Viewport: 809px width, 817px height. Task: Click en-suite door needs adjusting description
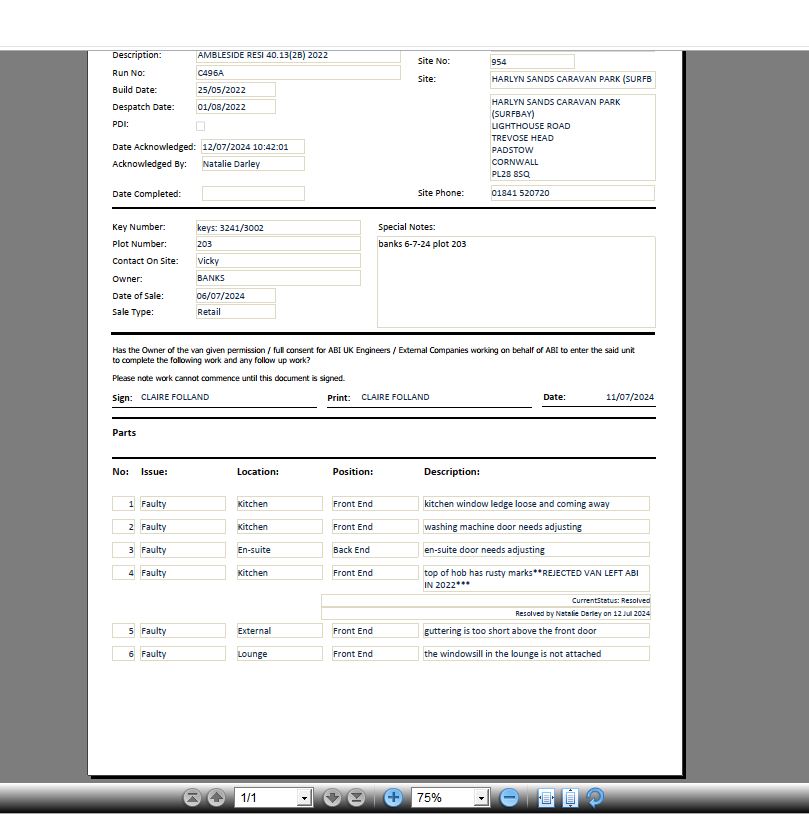click(x=536, y=550)
